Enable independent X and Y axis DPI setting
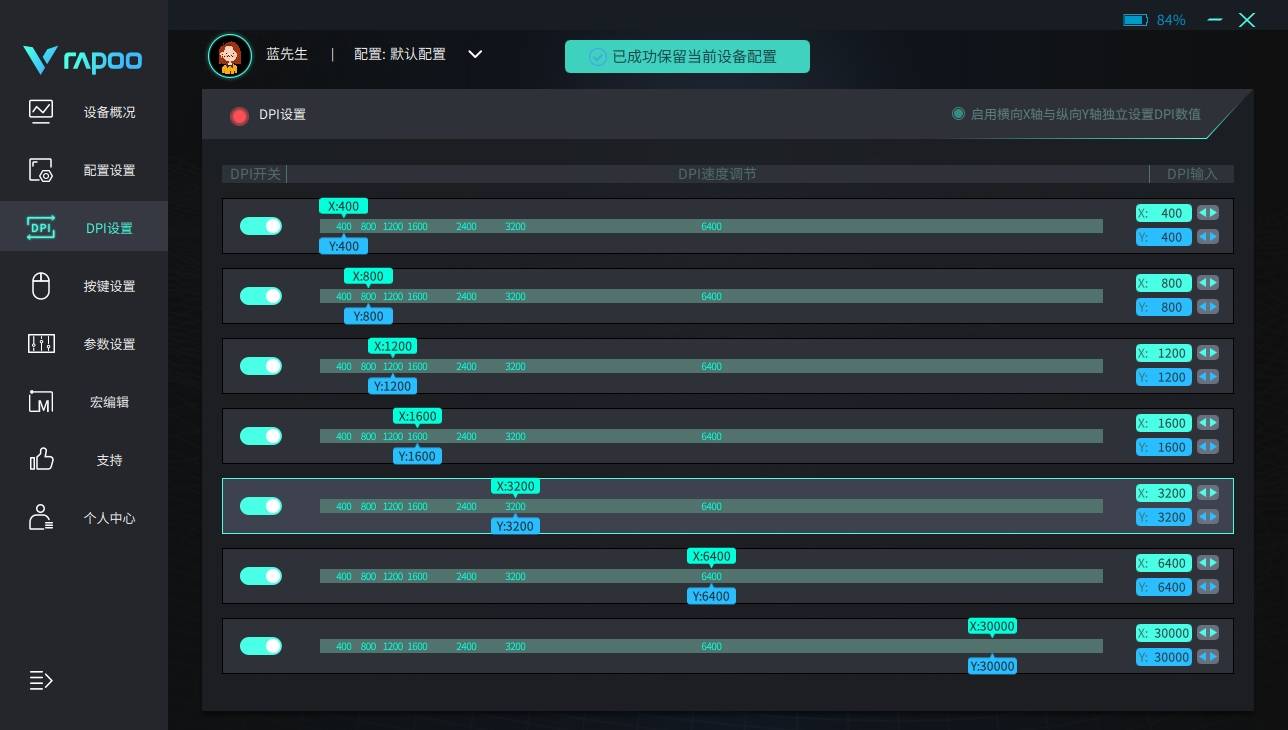1288x730 pixels. [958, 113]
